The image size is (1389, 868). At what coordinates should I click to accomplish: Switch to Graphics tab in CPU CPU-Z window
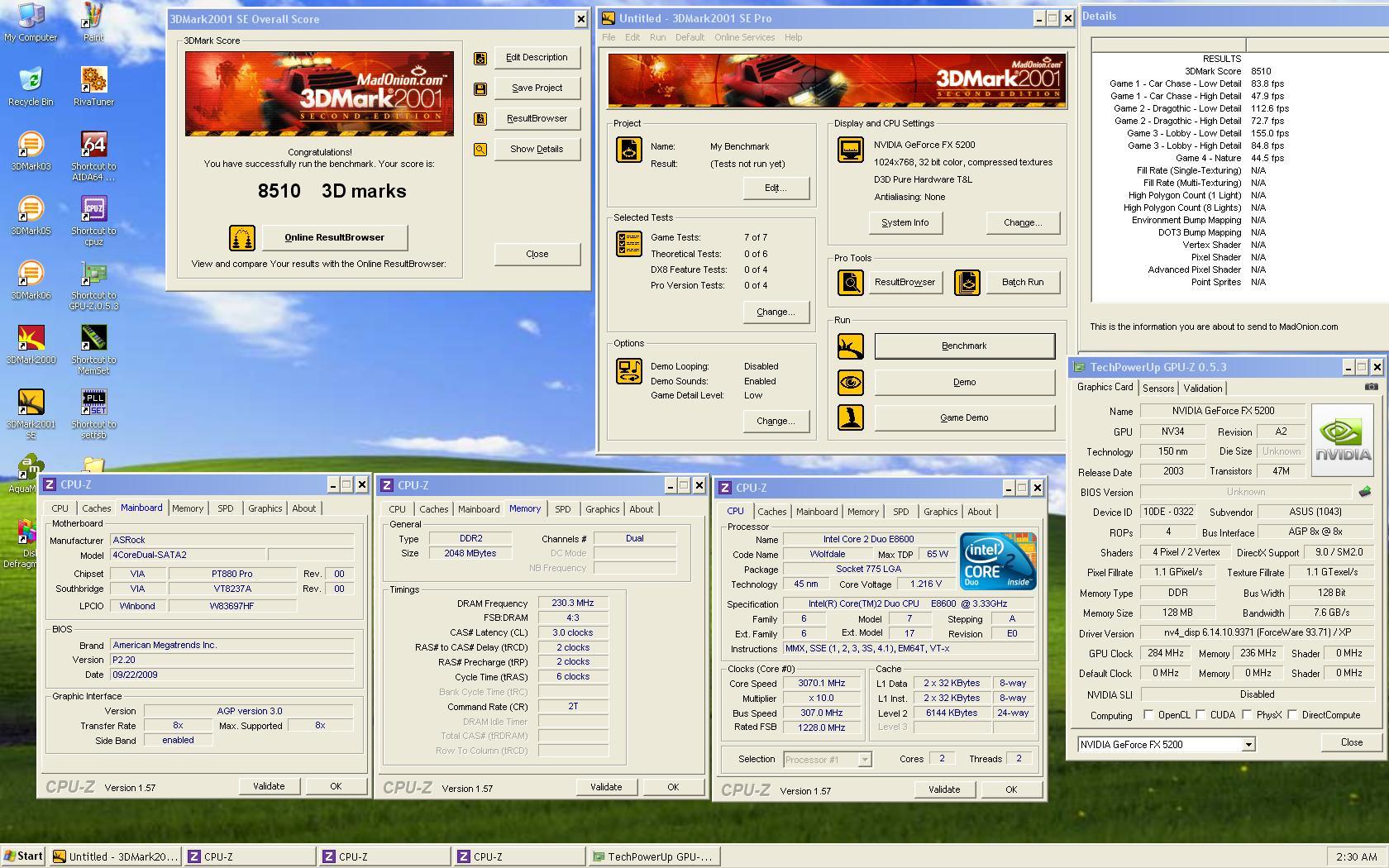(941, 512)
